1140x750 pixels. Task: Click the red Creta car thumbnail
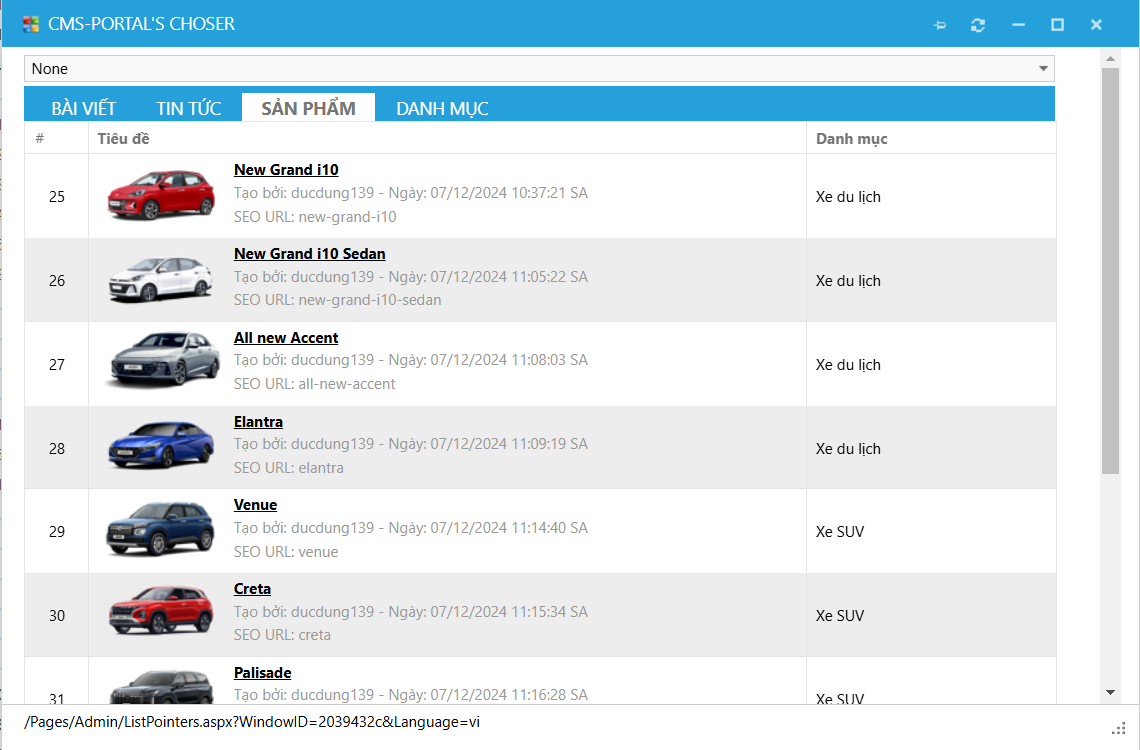(x=161, y=614)
